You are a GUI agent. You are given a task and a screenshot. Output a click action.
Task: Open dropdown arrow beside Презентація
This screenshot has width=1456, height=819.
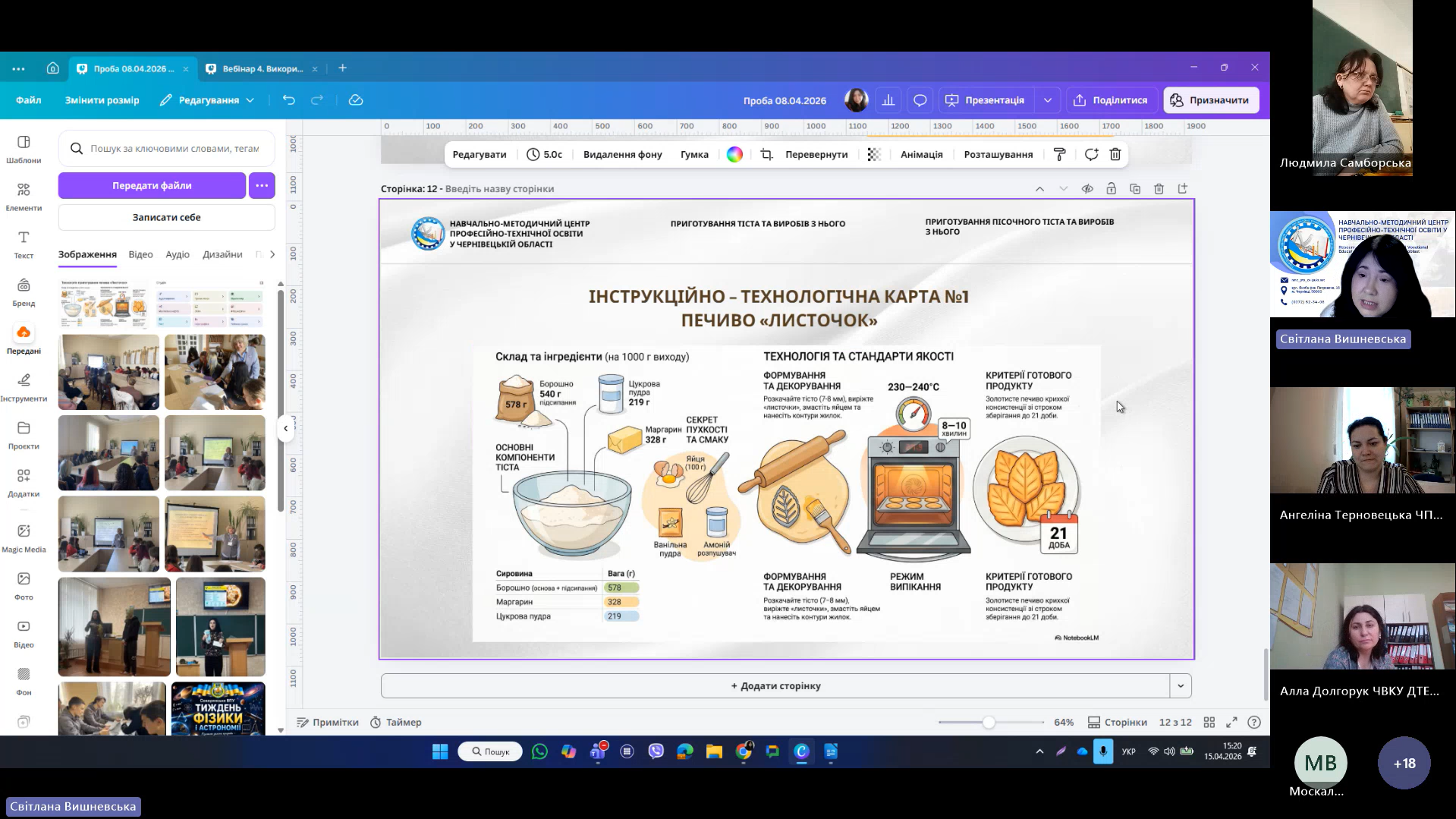point(1048,100)
